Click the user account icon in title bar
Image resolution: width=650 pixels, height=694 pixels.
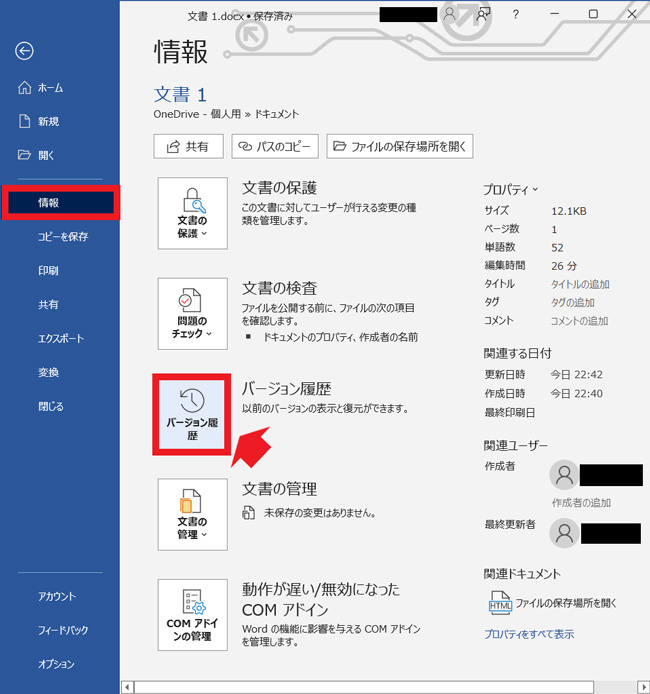[450, 14]
